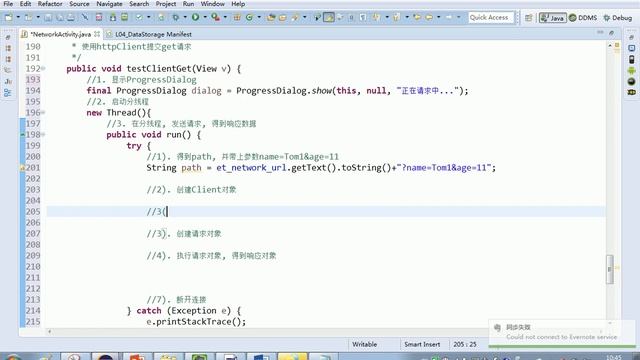Maximize the editor area

coord(611,32)
